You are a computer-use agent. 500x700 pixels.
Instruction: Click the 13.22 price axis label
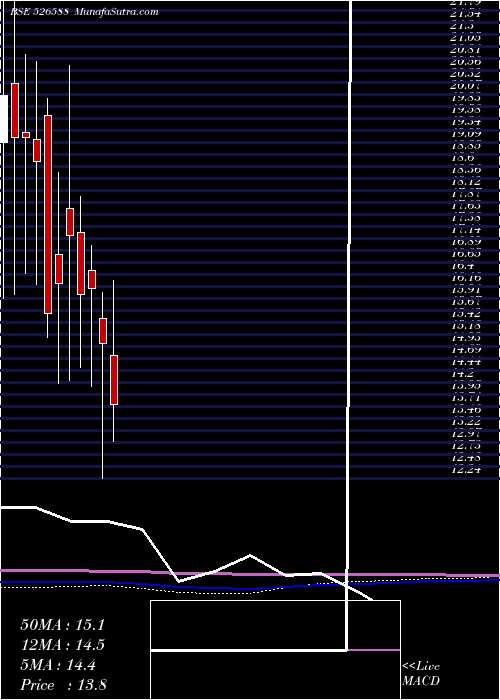point(466,421)
